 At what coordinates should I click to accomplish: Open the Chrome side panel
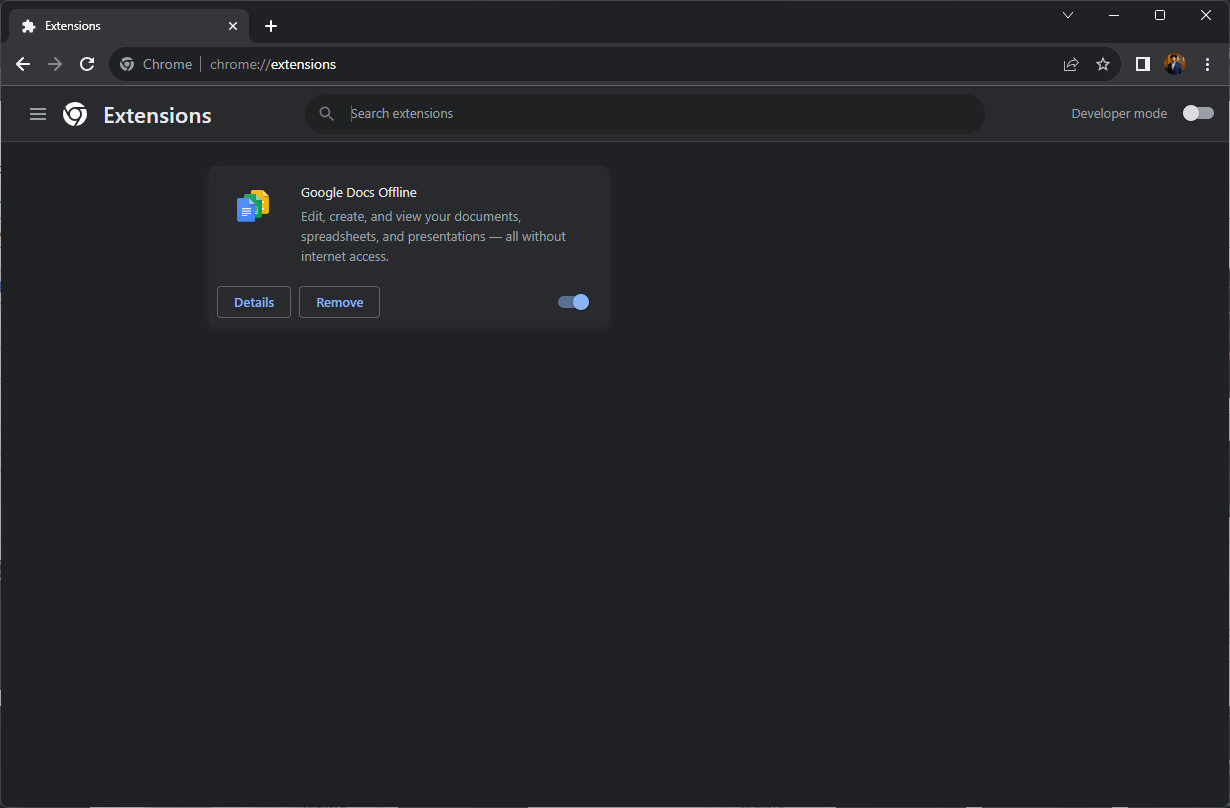click(1143, 64)
